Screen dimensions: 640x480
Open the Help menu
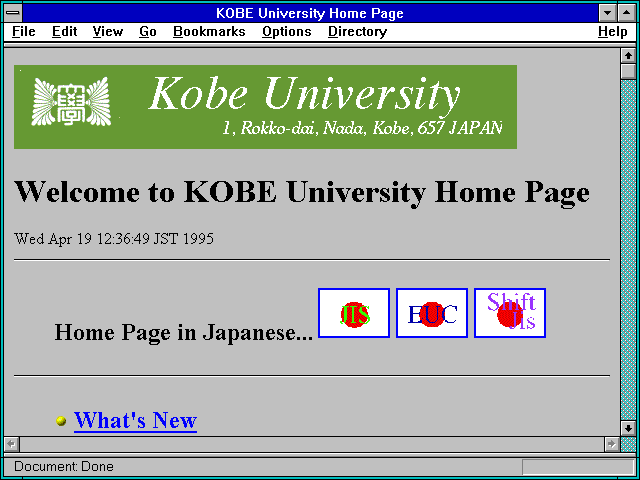pos(613,32)
